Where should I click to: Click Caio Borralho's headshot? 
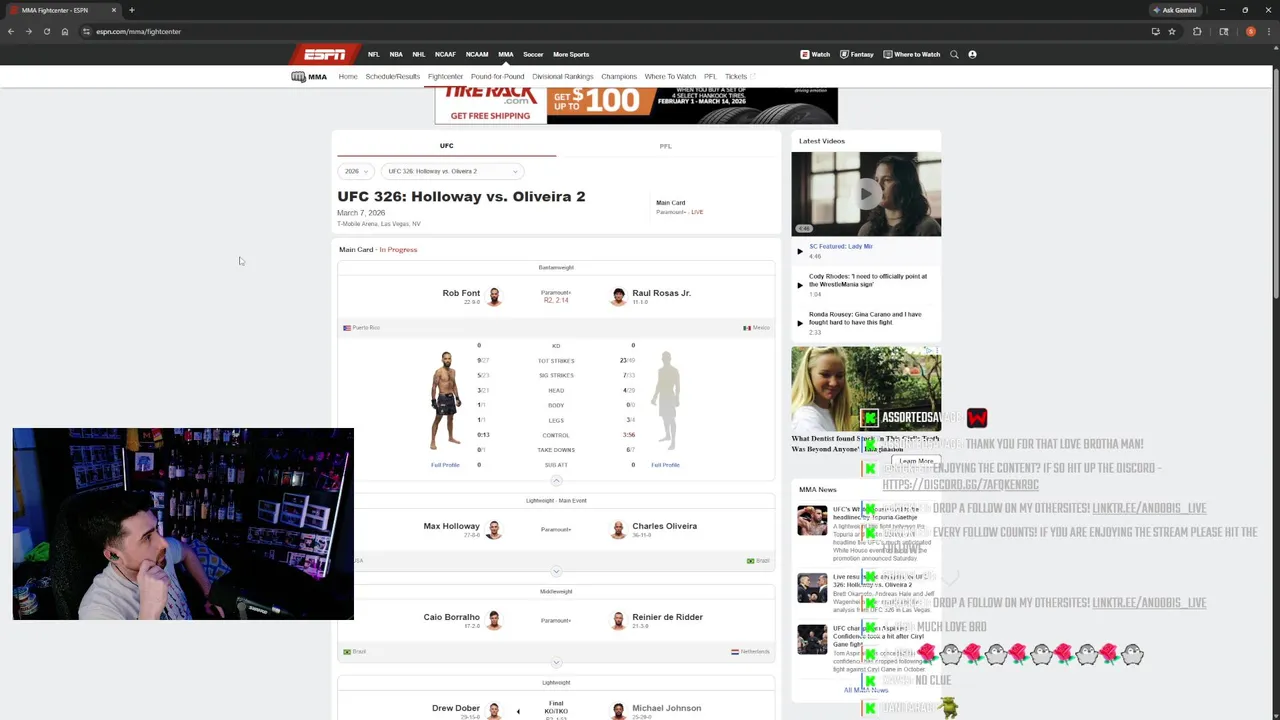click(x=494, y=620)
